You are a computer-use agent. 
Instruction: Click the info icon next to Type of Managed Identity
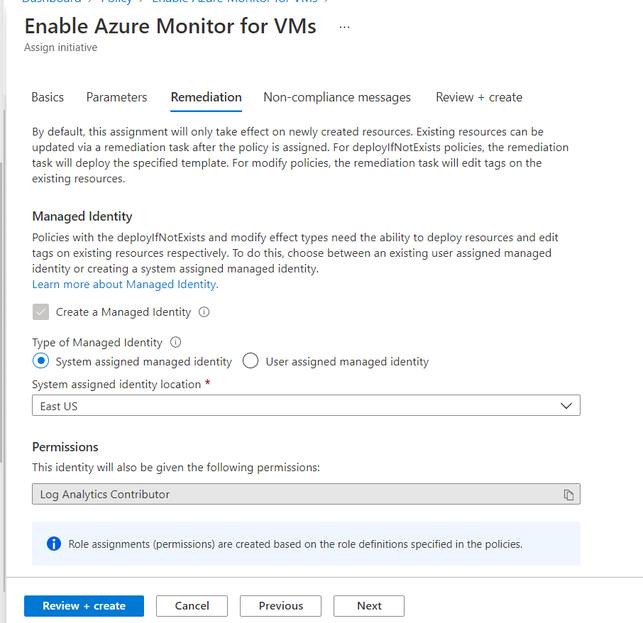click(176, 342)
